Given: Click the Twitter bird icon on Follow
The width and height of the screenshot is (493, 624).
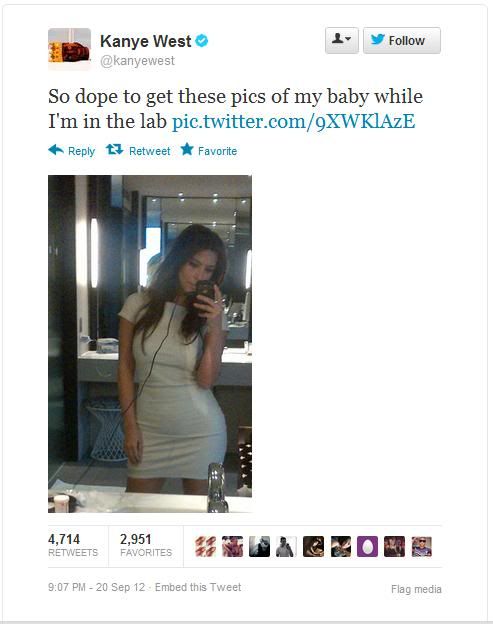Looking at the screenshot, I should pyautogui.click(x=378, y=39).
